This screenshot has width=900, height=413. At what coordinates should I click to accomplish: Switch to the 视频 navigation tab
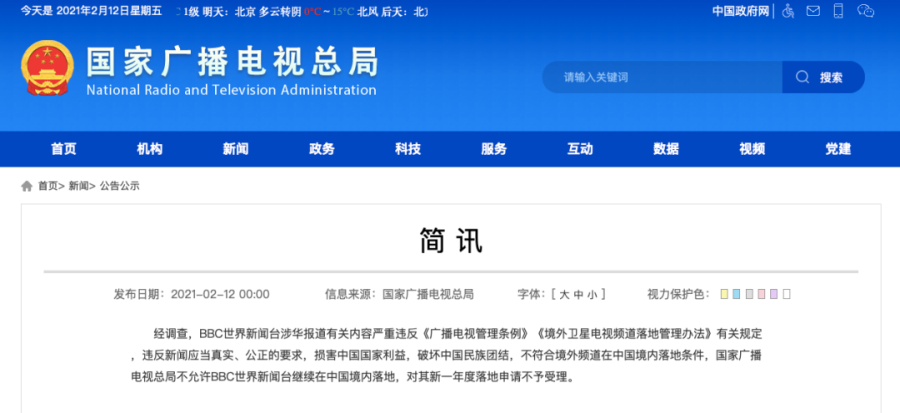pyautogui.click(x=752, y=149)
